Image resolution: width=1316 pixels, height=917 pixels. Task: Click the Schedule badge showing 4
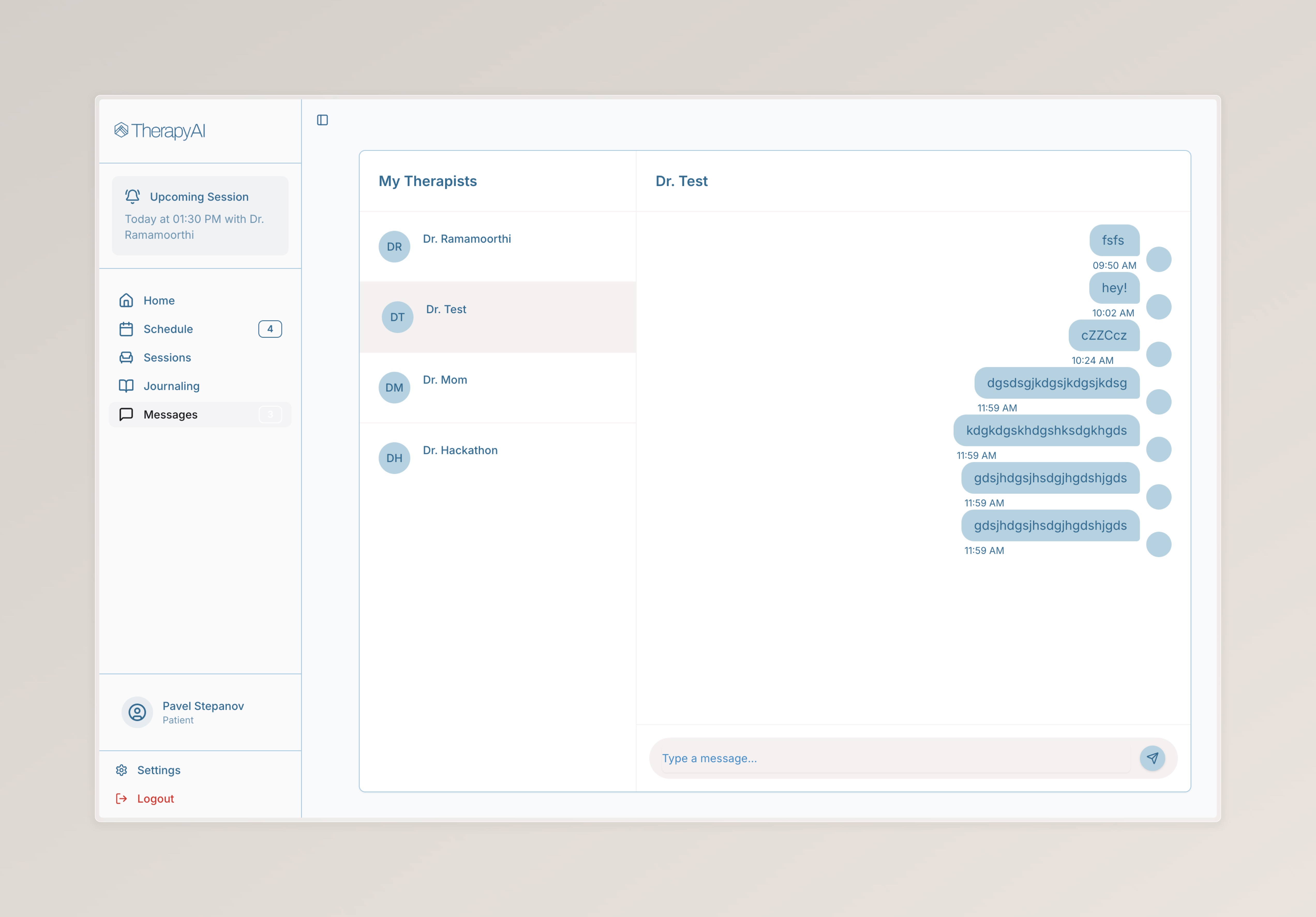(270, 329)
